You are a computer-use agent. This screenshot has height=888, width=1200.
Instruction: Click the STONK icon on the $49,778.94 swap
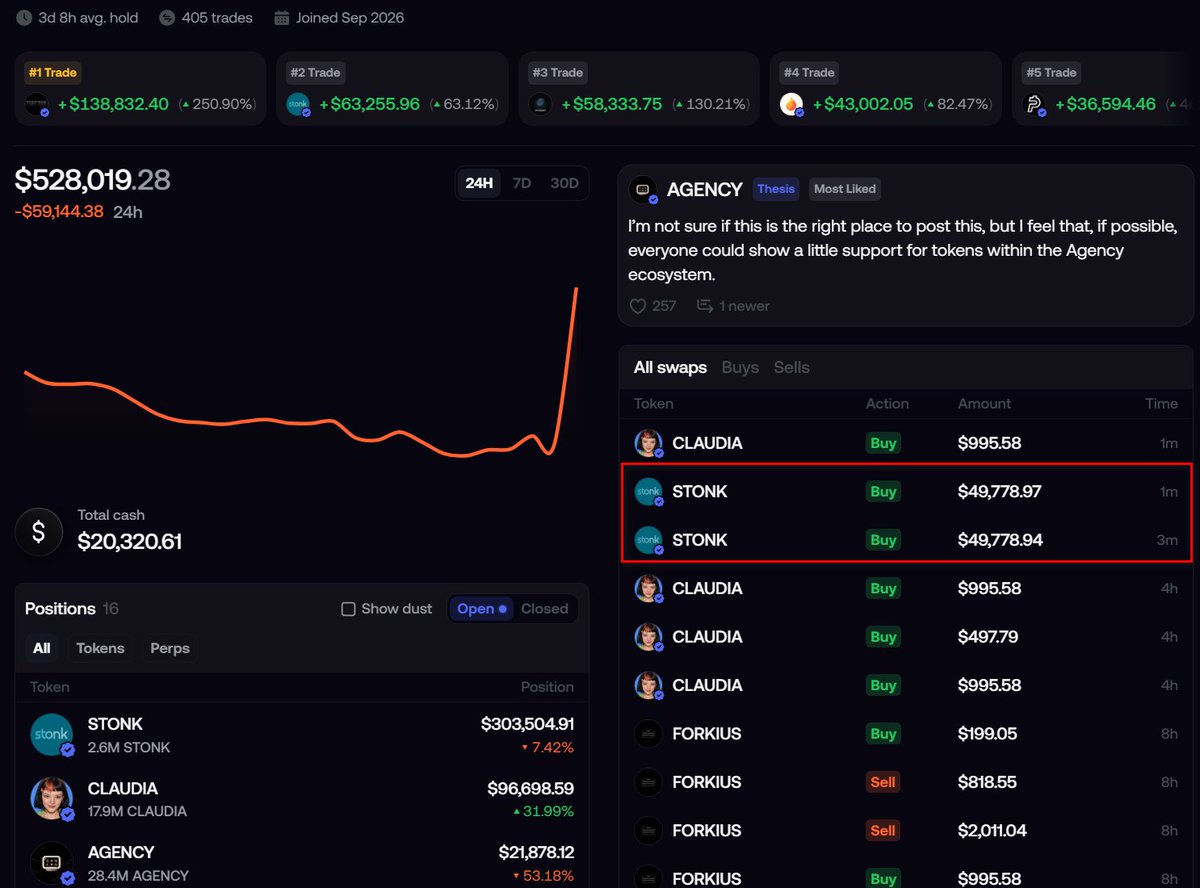tap(649, 540)
